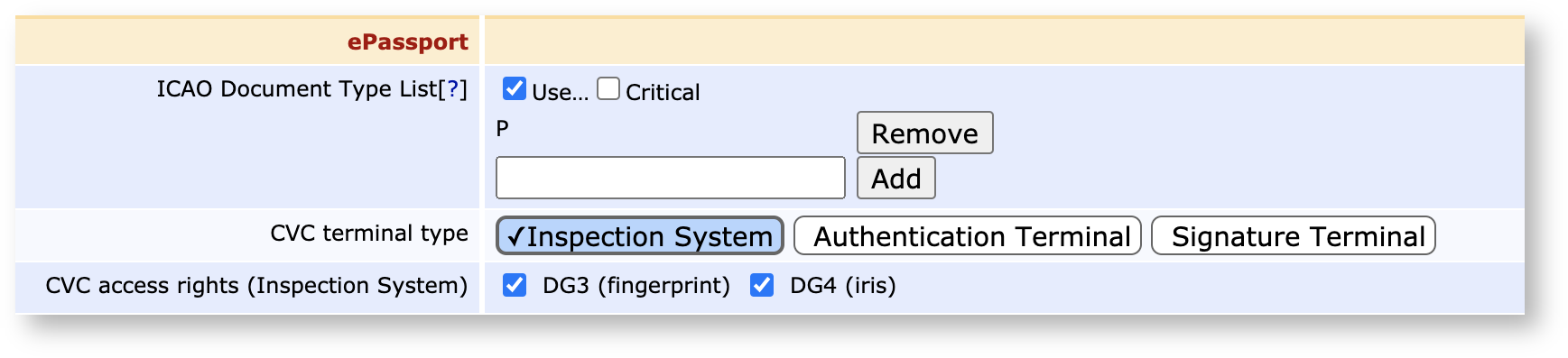The image size is (1568, 358).
Task: Click the DG4 (iris) label text
Action: click(843, 285)
